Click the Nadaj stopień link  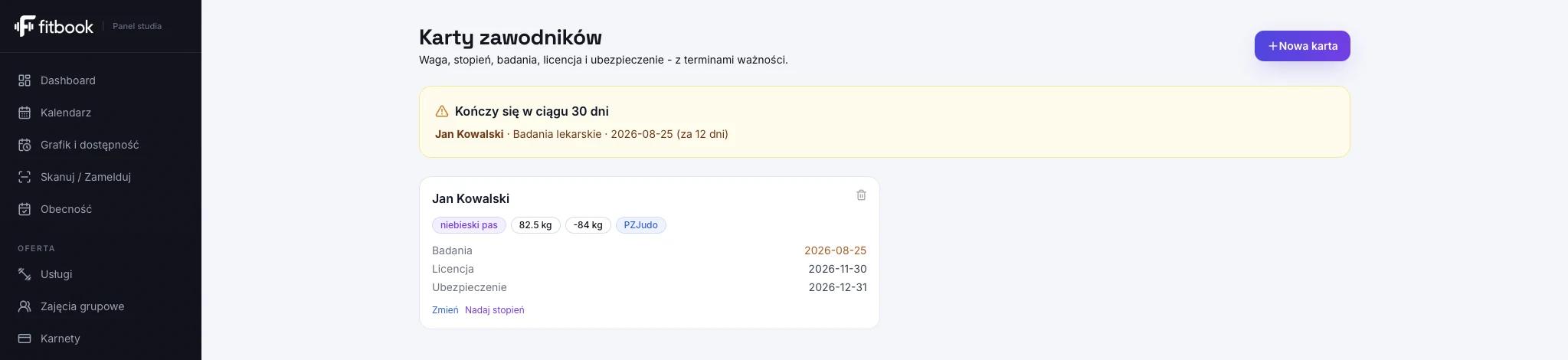click(x=495, y=310)
